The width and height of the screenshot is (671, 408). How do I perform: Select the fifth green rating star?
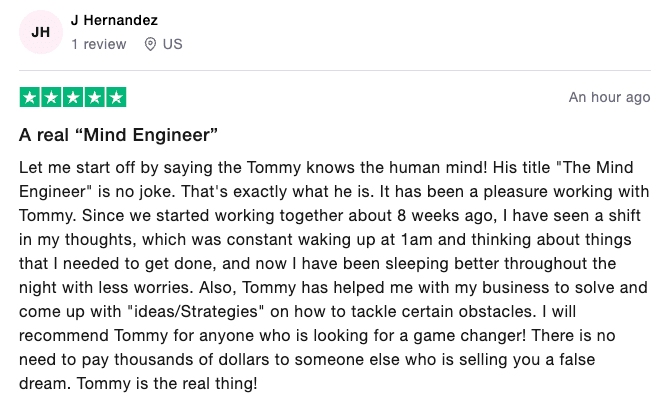point(116,97)
